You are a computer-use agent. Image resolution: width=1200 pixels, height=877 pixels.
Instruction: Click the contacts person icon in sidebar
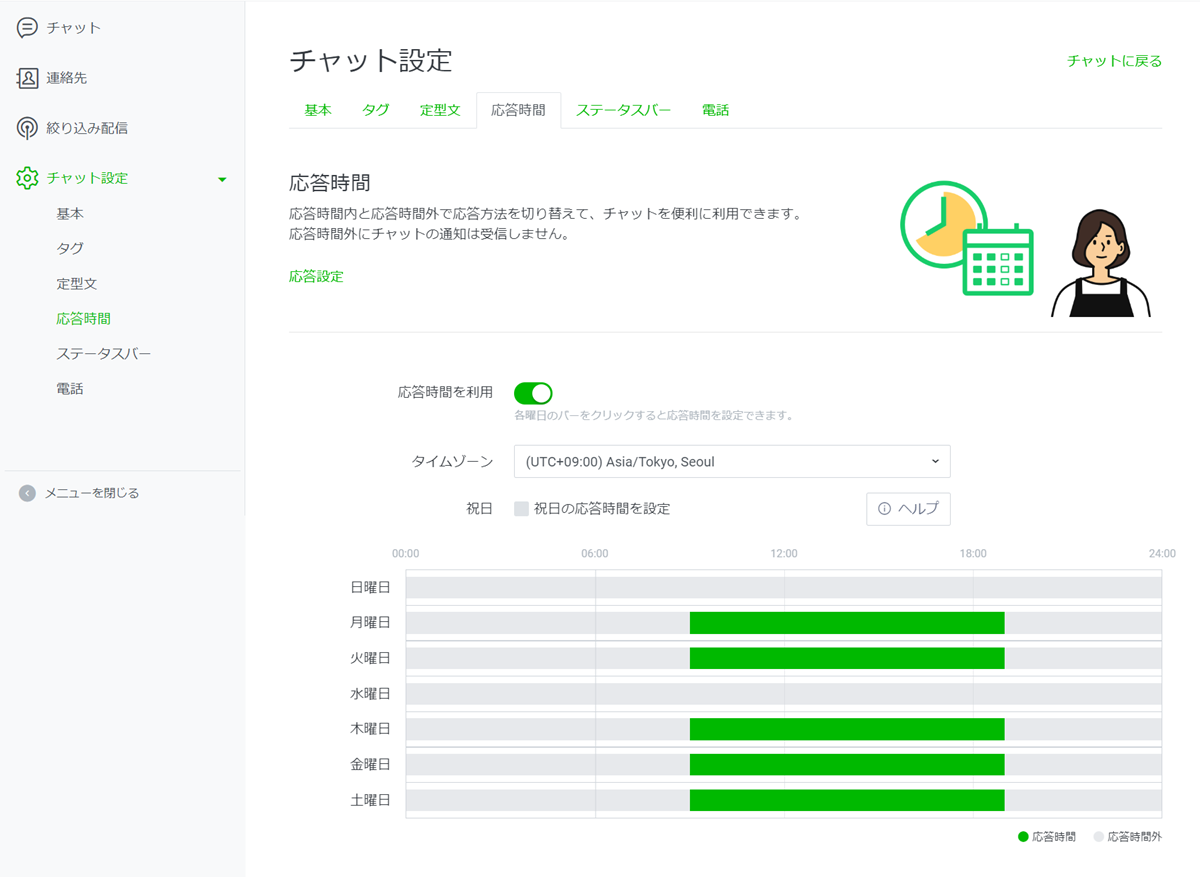(x=27, y=78)
